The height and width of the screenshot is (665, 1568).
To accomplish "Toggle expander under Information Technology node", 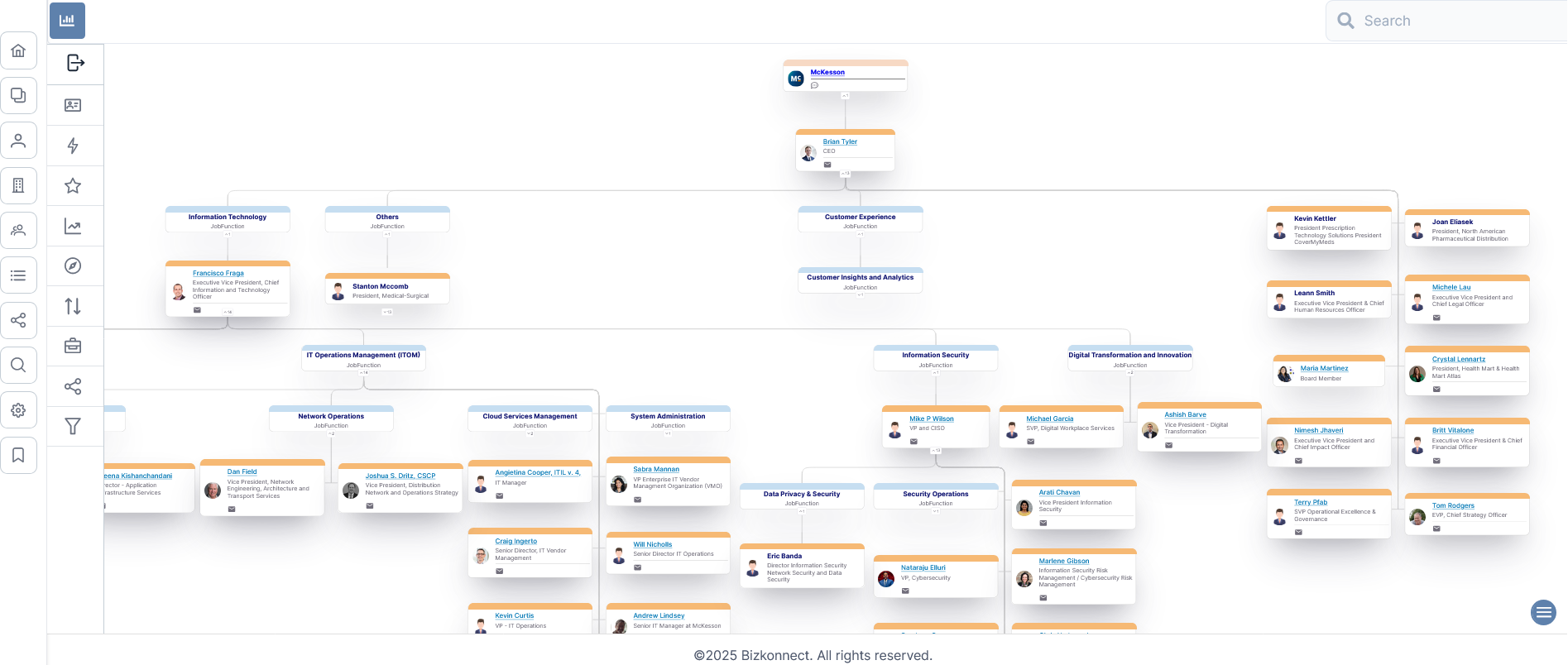I will [x=228, y=234].
